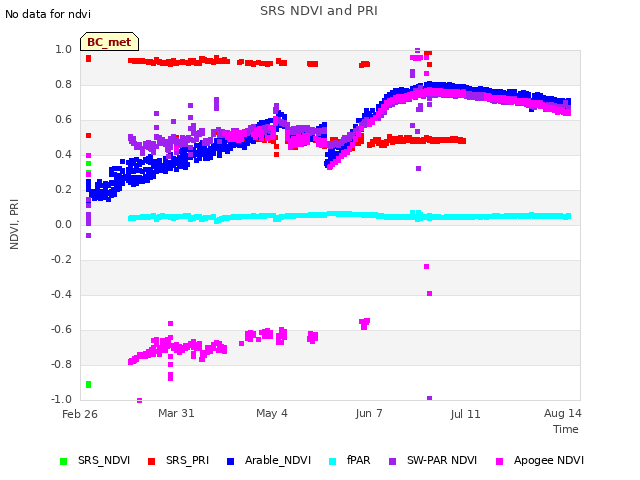The image size is (640, 480).
Task: Toggle the fPAR series legend label
Action: (x=358, y=460)
